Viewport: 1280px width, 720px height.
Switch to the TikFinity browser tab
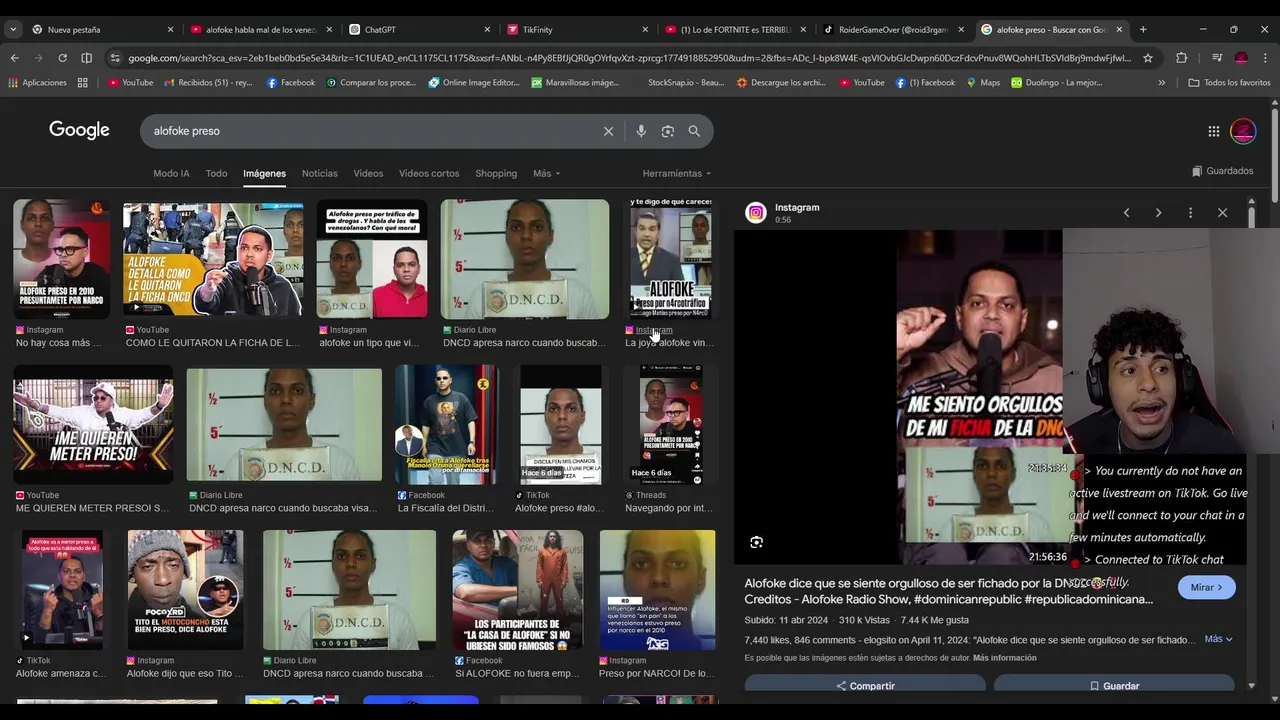[578, 29]
